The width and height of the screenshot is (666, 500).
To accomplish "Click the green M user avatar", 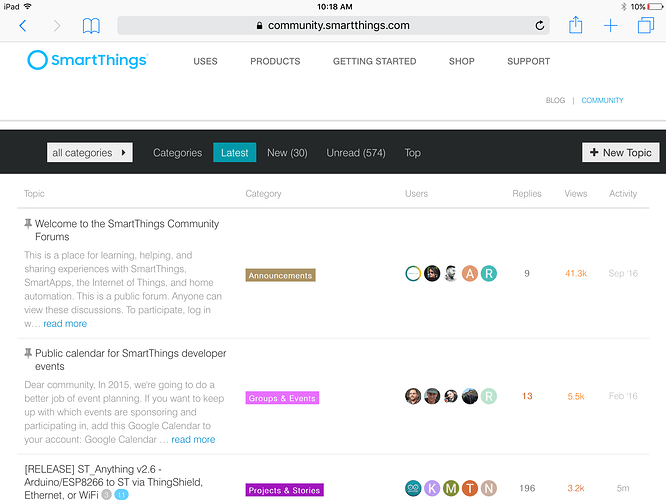I will pos(451,488).
